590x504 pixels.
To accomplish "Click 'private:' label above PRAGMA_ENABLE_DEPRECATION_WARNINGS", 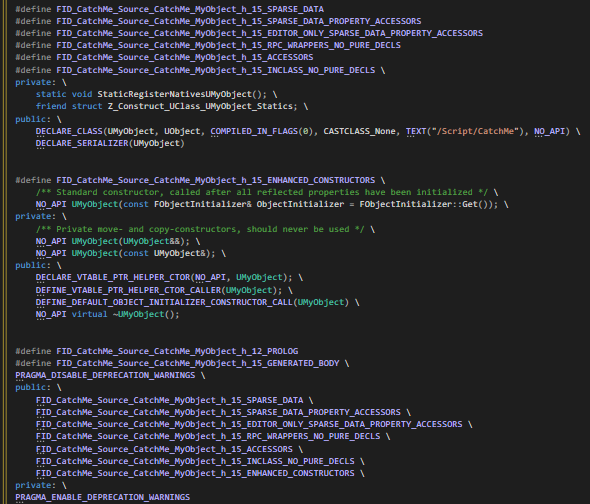I will pos(35,485).
